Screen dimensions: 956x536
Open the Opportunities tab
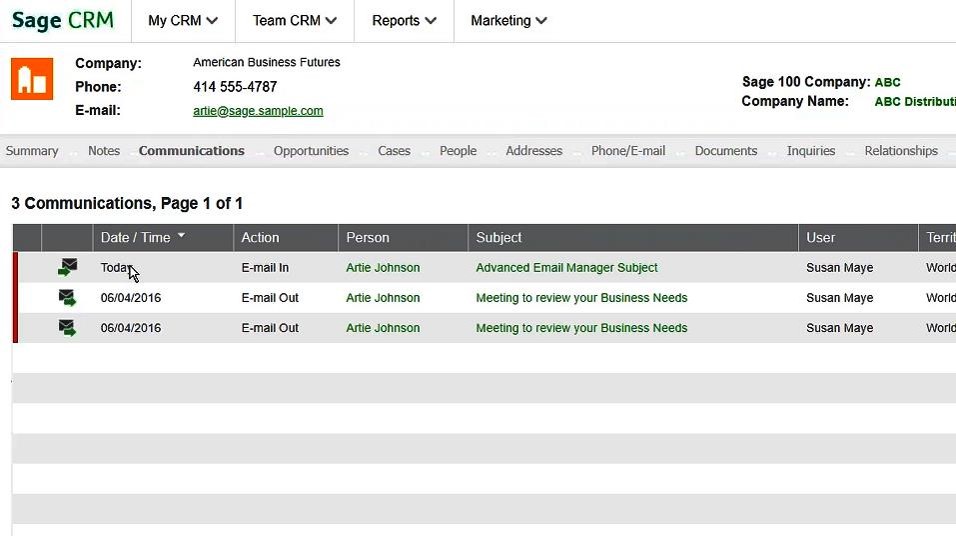pos(311,151)
